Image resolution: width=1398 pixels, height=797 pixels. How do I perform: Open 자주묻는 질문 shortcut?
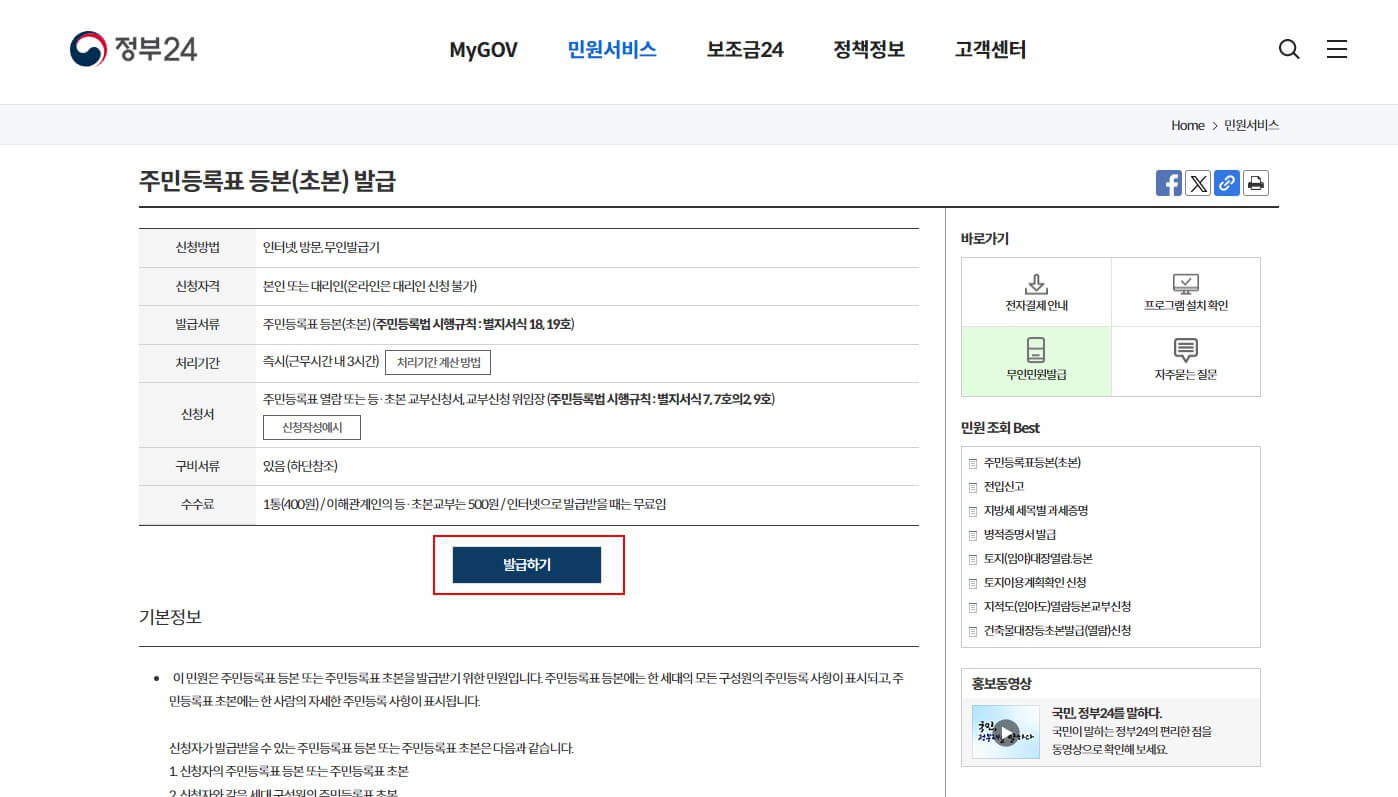[x=1186, y=361]
